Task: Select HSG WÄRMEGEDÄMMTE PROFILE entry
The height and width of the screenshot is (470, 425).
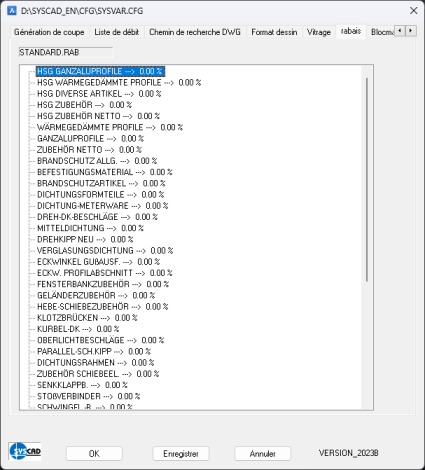Action: [119, 82]
